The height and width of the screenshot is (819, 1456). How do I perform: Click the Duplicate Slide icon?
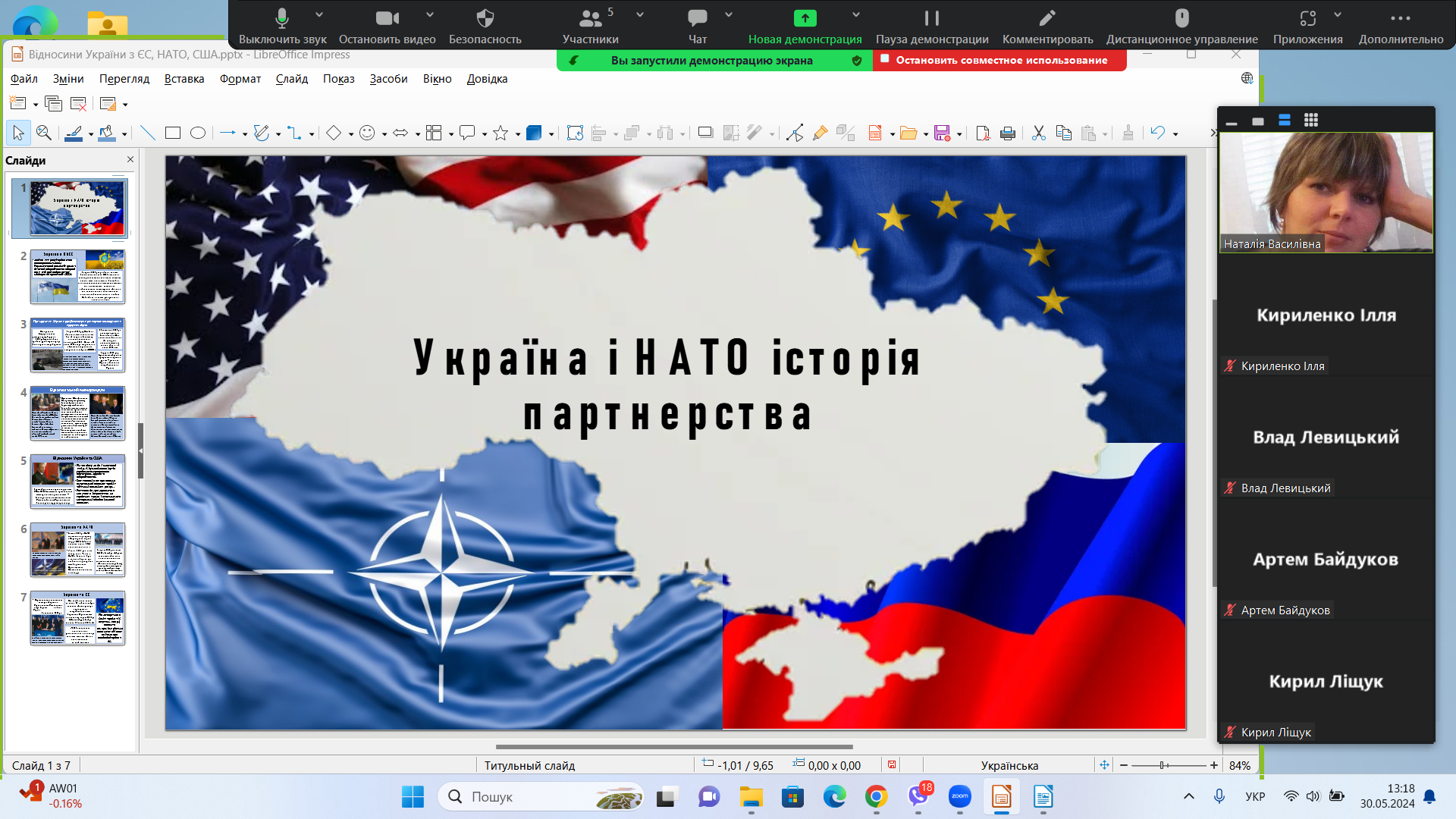click(x=53, y=104)
